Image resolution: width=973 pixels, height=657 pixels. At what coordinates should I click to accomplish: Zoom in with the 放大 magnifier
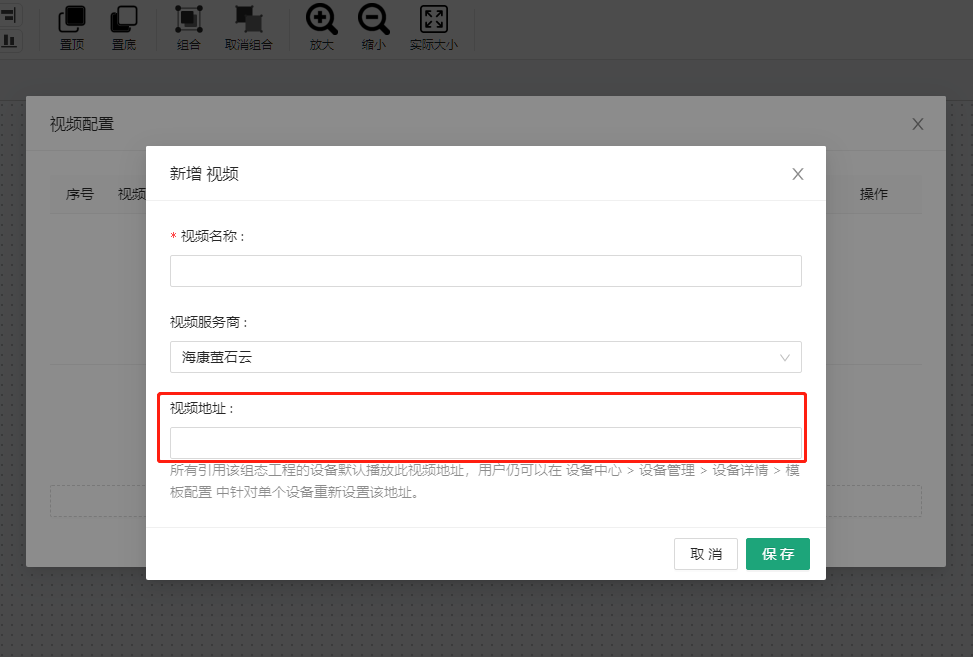tap(321, 19)
